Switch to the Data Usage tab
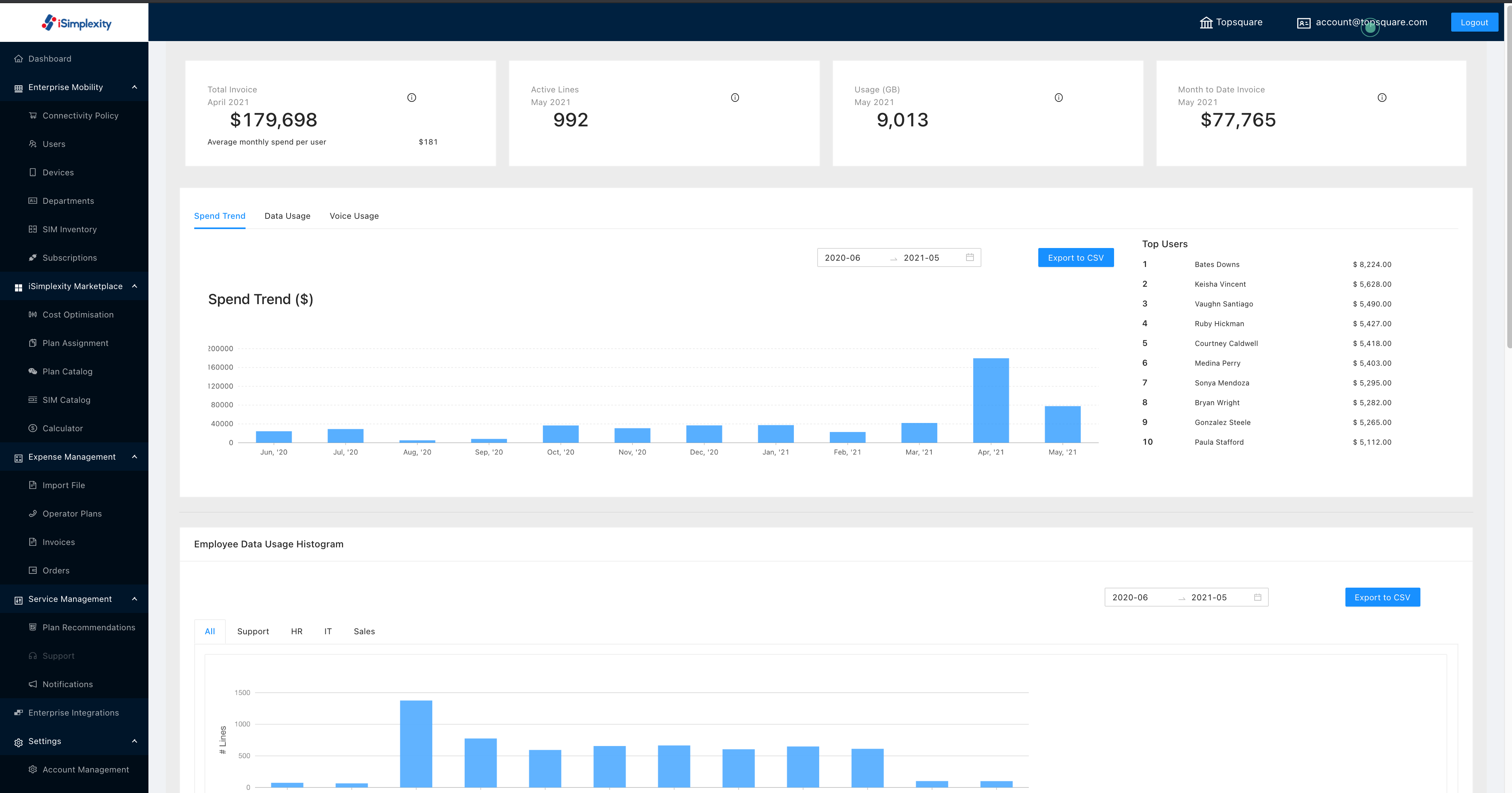 tap(288, 215)
